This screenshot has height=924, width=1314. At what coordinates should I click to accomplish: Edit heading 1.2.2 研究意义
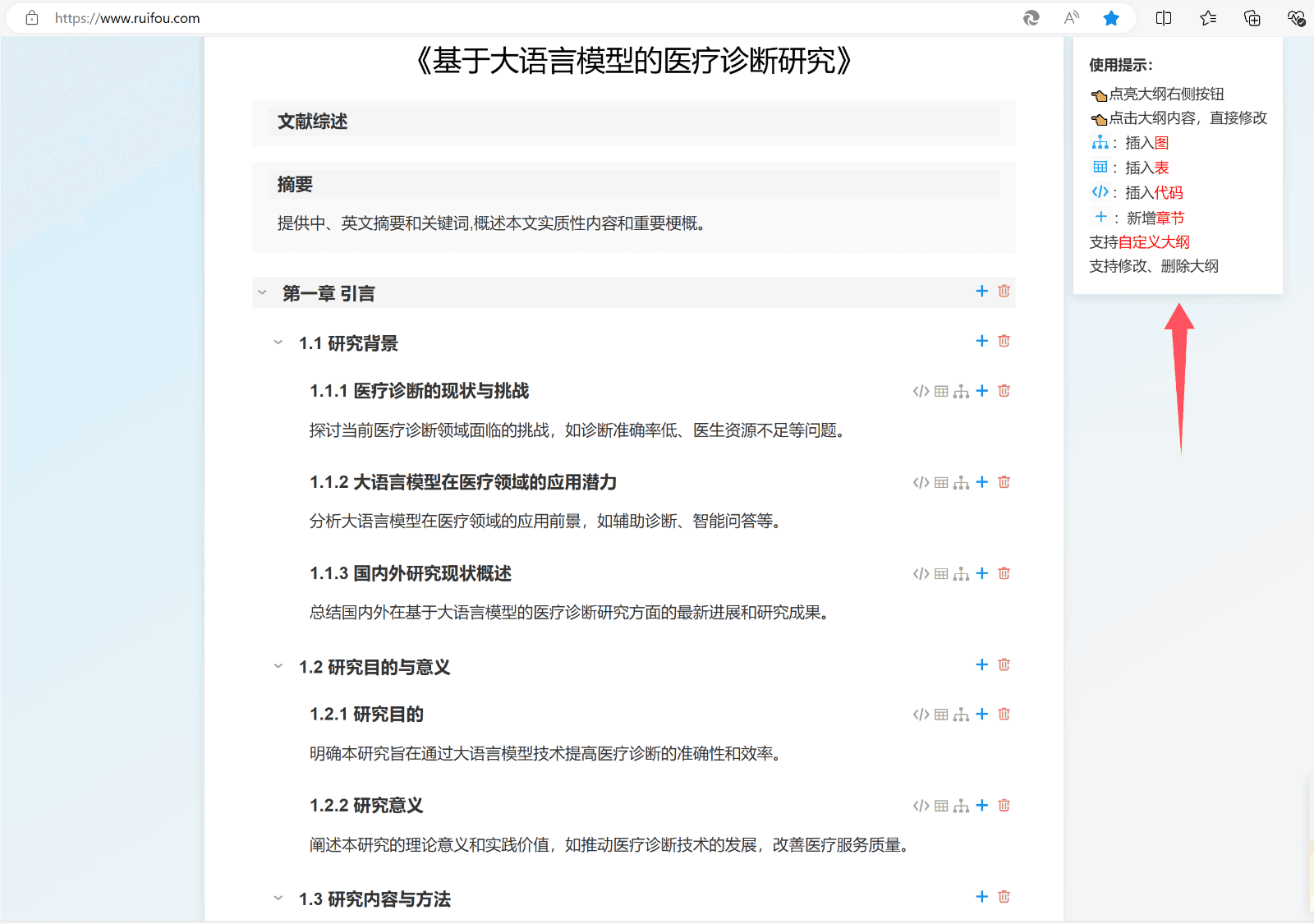pos(366,806)
